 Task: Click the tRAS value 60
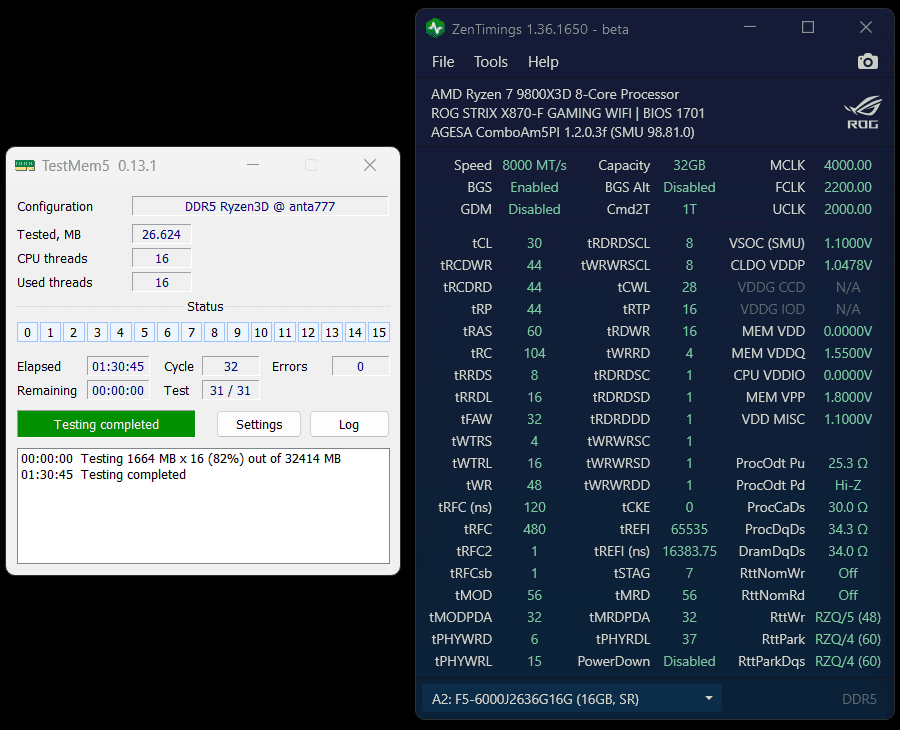point(534,331)
